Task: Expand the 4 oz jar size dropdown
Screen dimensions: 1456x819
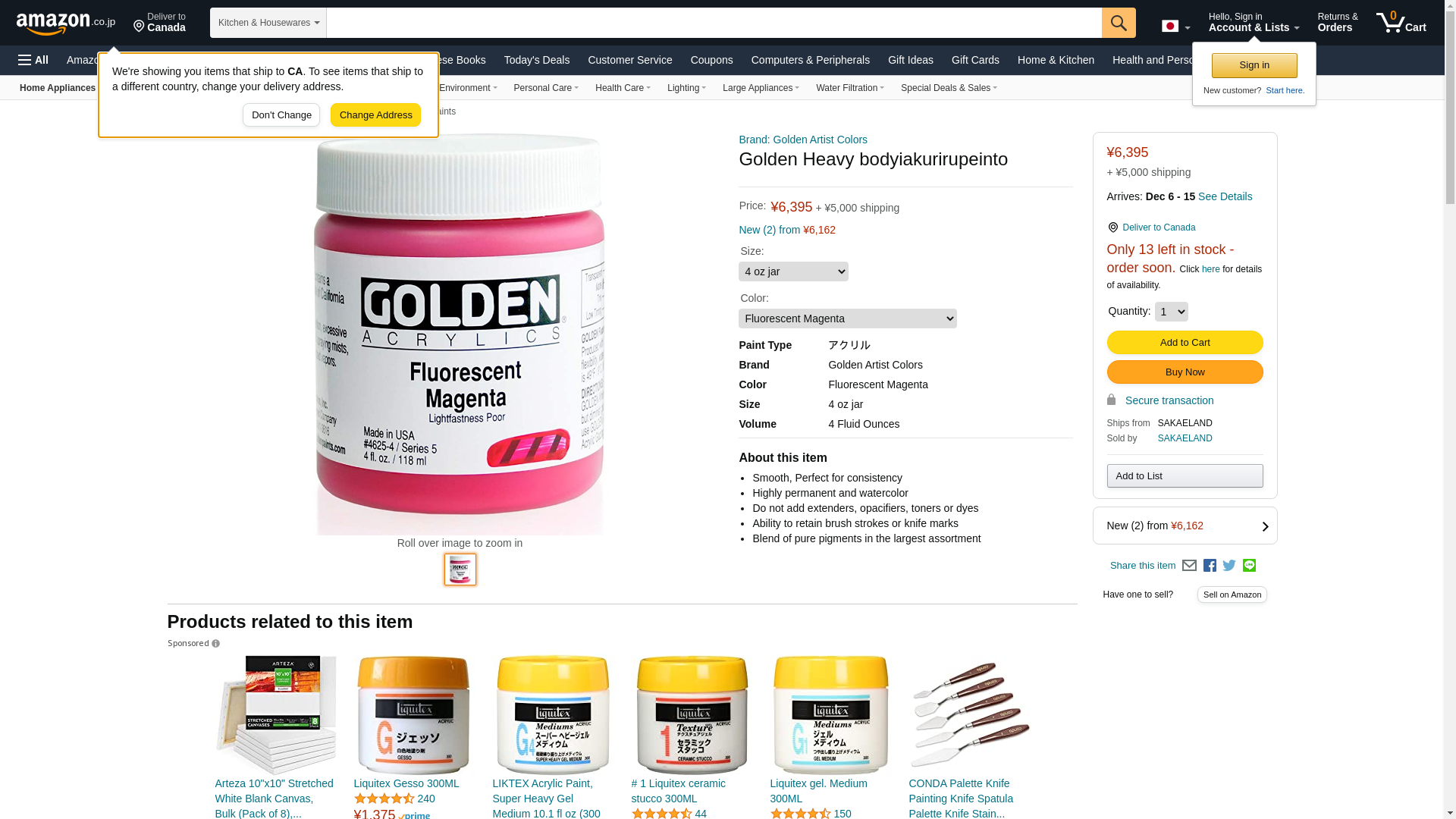Action: click(793, 271)
